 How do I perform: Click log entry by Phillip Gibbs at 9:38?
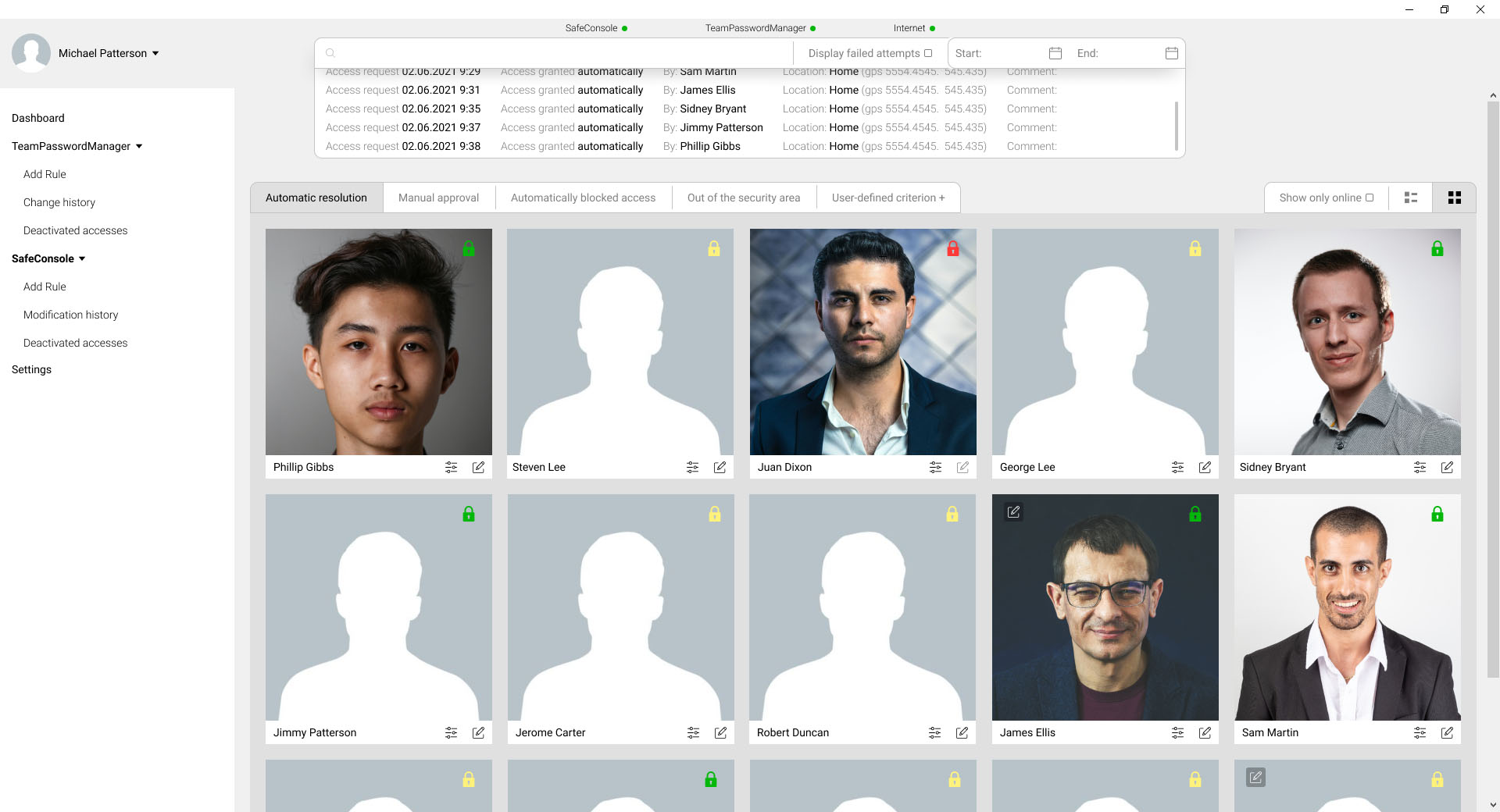click(691, 146)
